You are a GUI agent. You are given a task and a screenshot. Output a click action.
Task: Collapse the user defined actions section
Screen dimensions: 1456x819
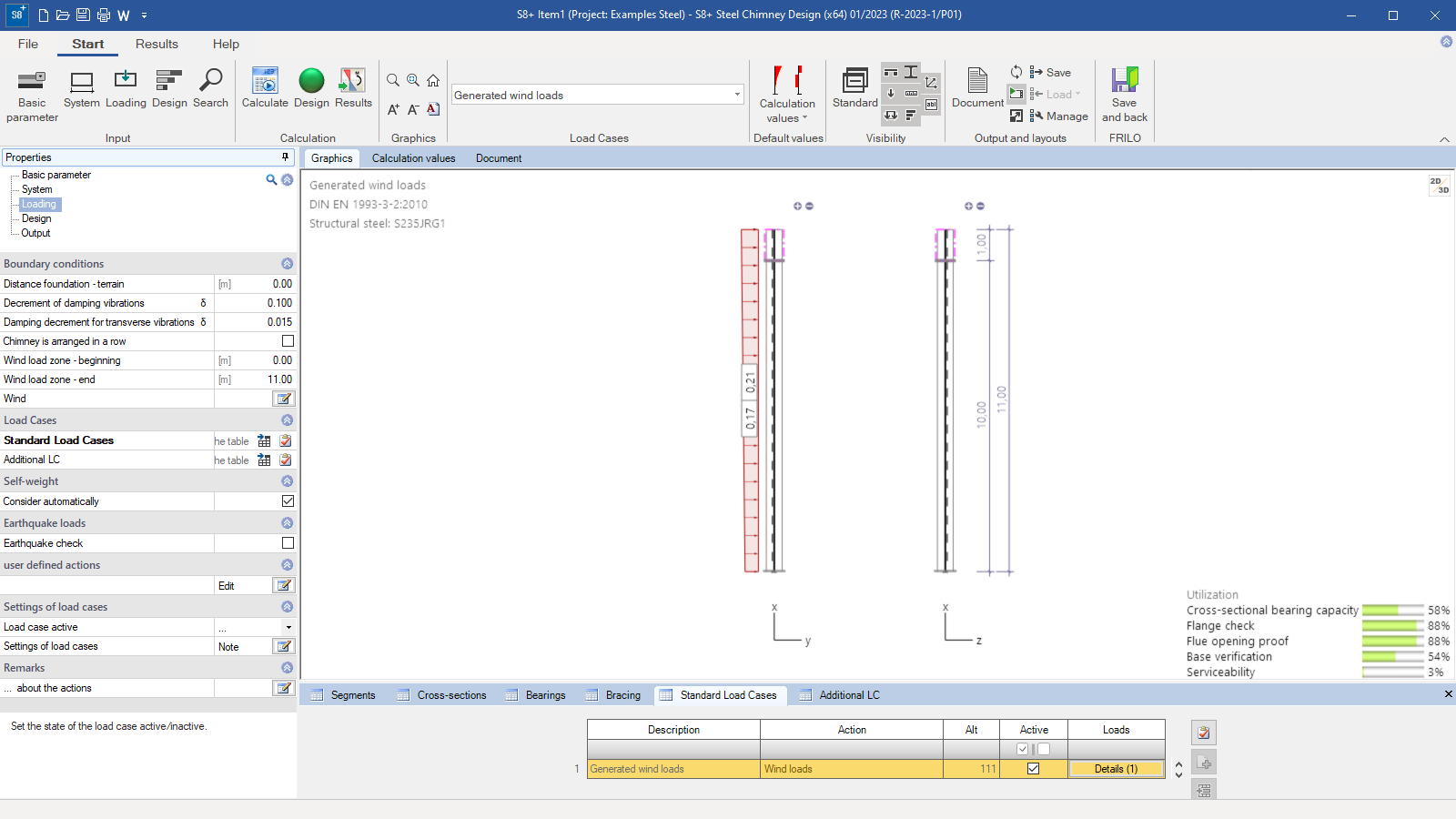(288, 565)
